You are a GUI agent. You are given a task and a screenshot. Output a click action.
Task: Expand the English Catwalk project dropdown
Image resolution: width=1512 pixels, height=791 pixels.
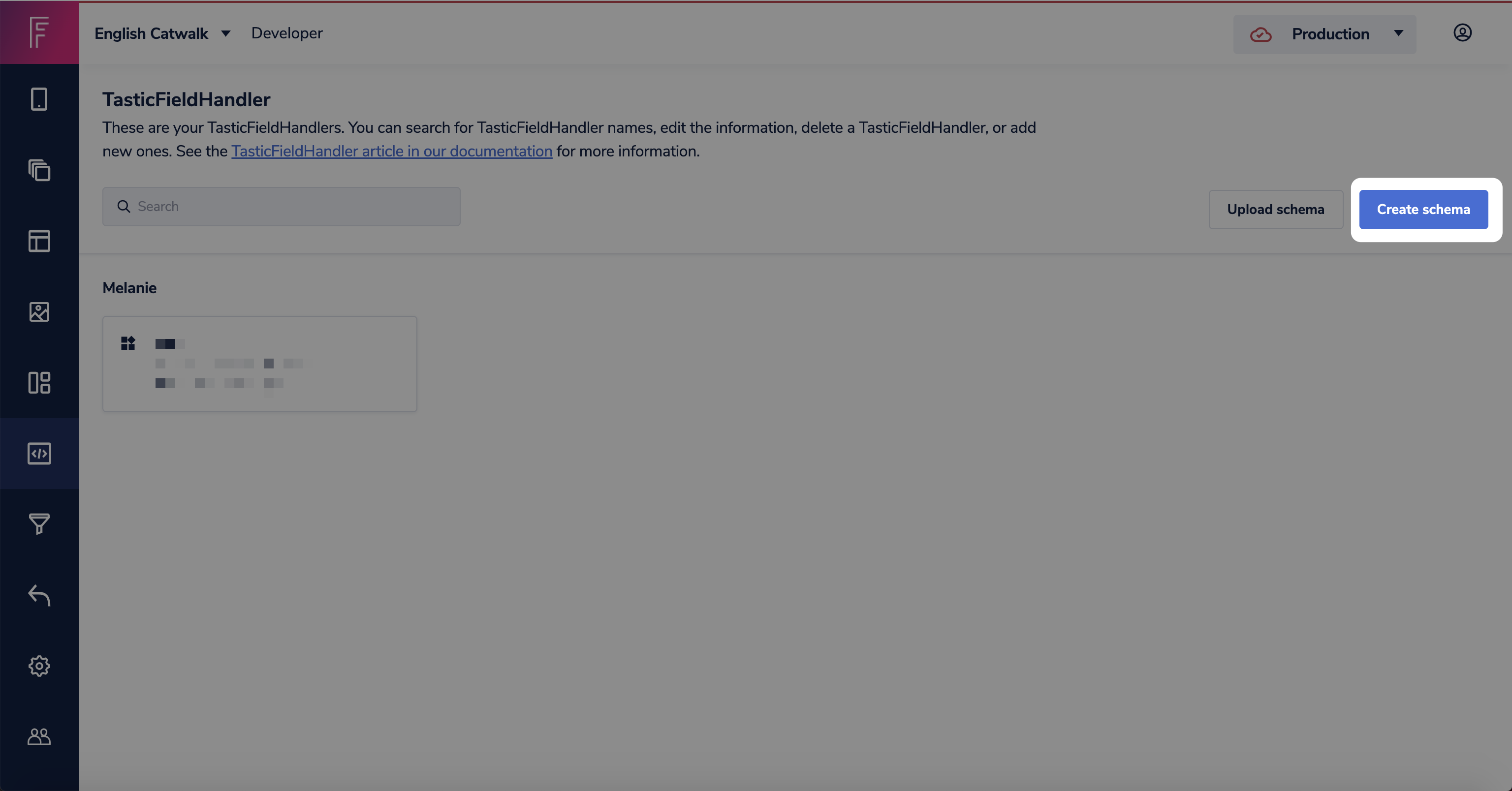pyautogui.click(x=162, y=33)
